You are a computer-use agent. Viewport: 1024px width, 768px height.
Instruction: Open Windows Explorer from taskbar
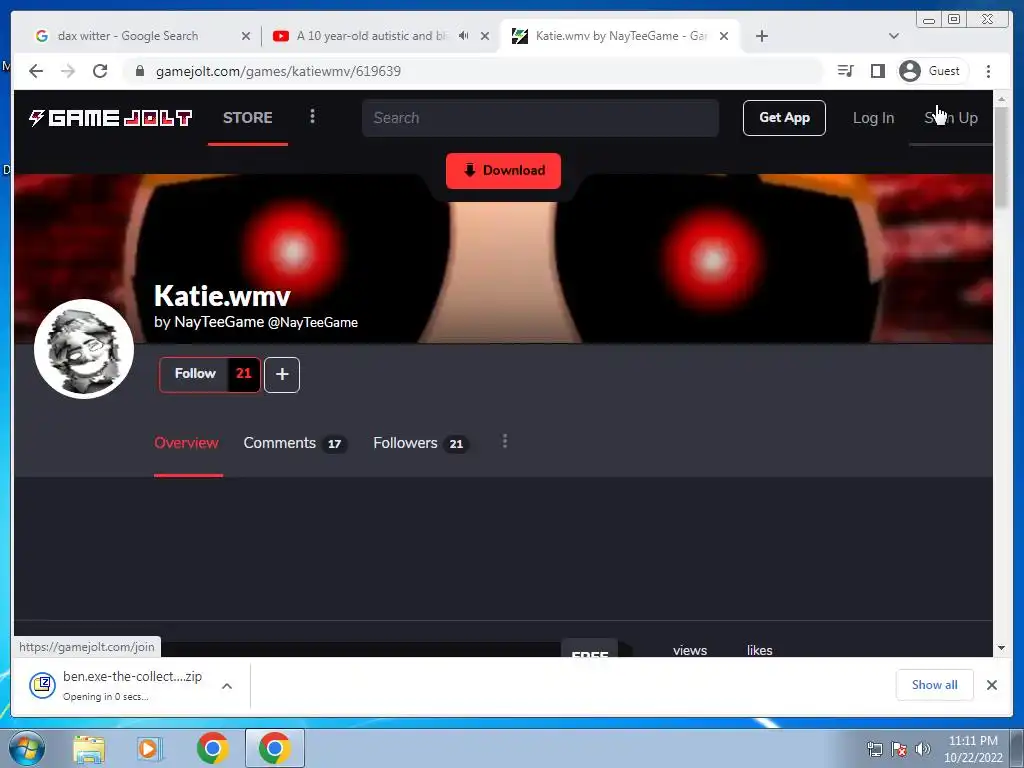[89, 748]
